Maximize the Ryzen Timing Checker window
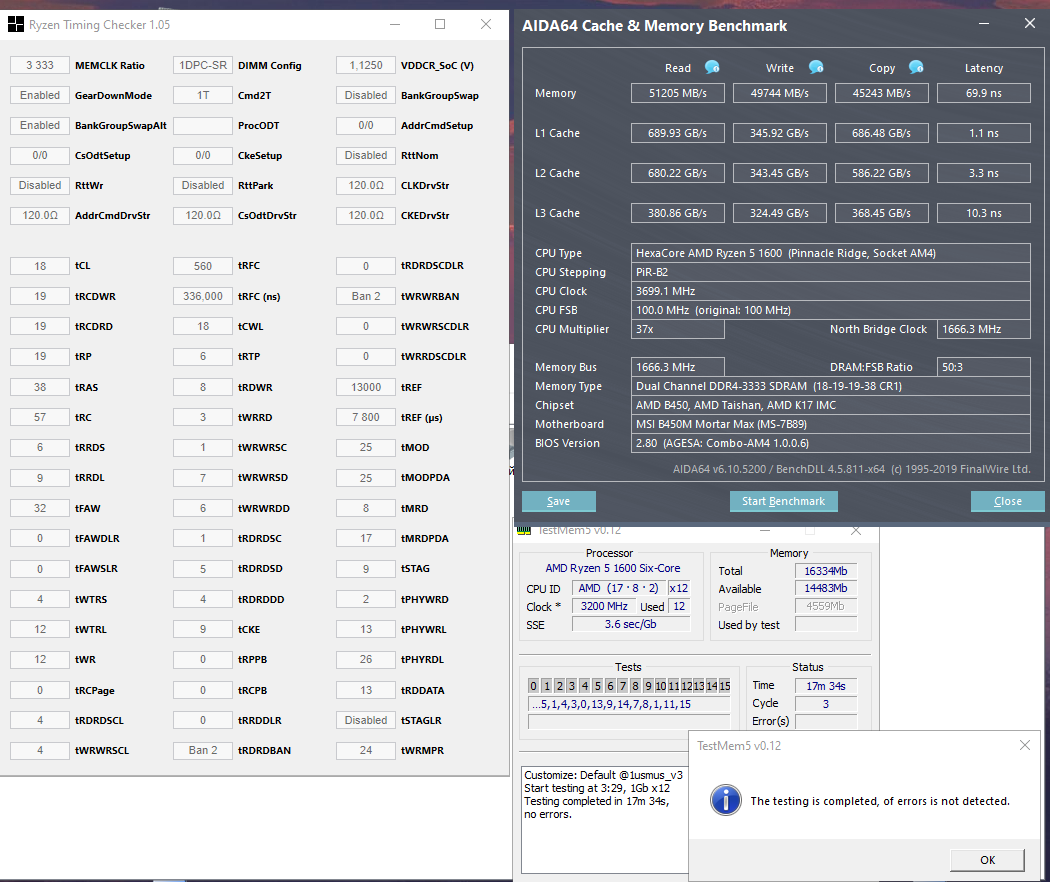 (440, 24)
